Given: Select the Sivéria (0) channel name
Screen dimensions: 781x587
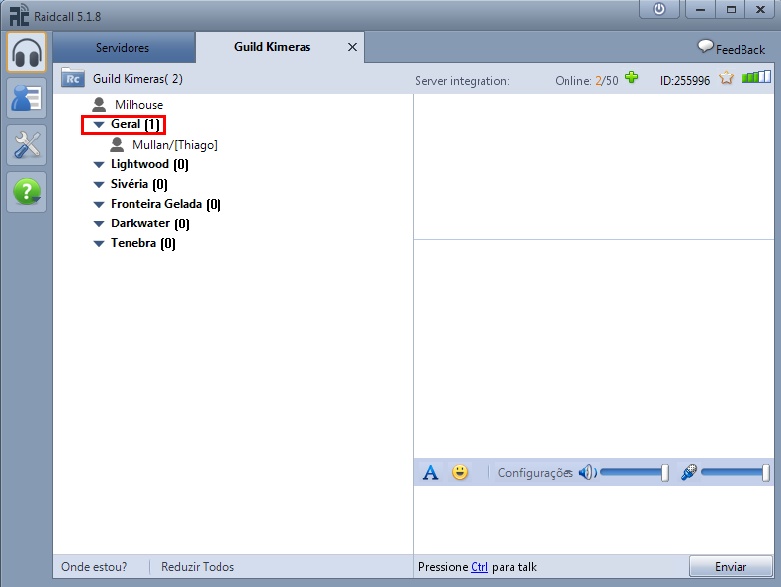Looking at the screenshot, I should point(139,184).
